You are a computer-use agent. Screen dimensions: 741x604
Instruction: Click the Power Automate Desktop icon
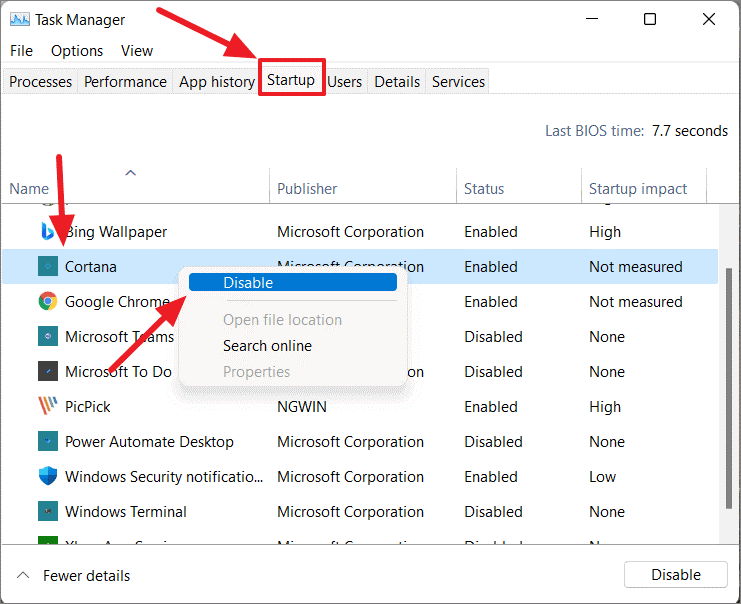tap(48, 441)
